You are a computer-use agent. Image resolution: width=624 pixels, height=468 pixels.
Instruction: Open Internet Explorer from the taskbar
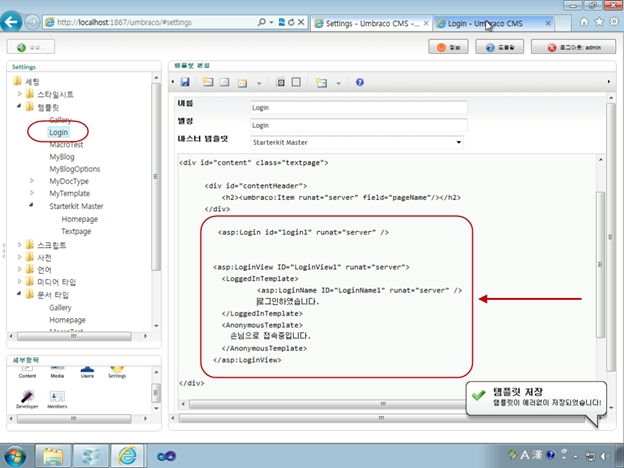pyautogui.click(x=127, y=456)
